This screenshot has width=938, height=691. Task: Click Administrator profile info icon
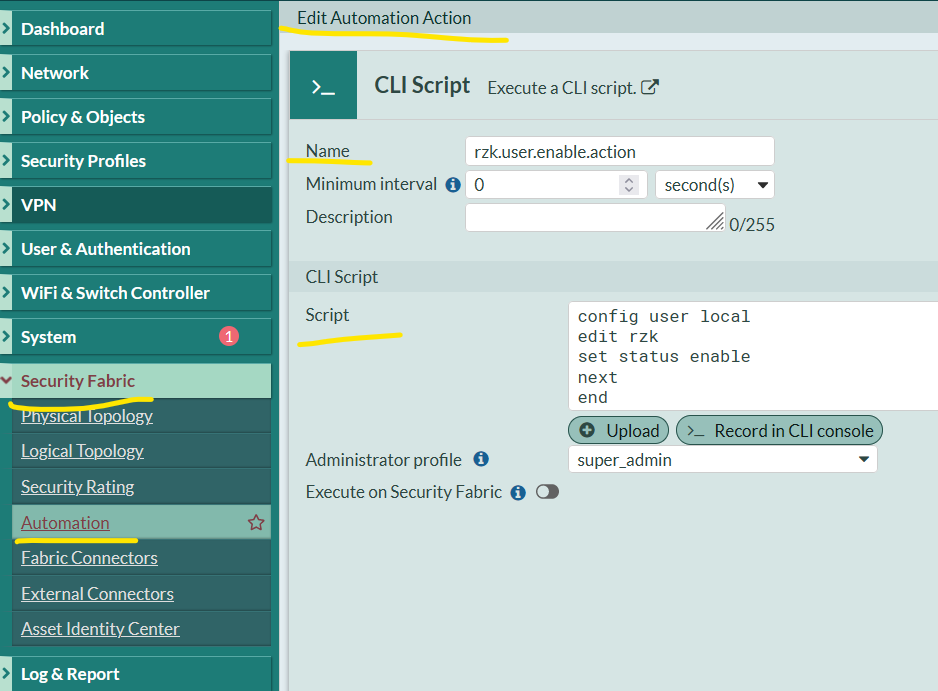pos(481,459)
